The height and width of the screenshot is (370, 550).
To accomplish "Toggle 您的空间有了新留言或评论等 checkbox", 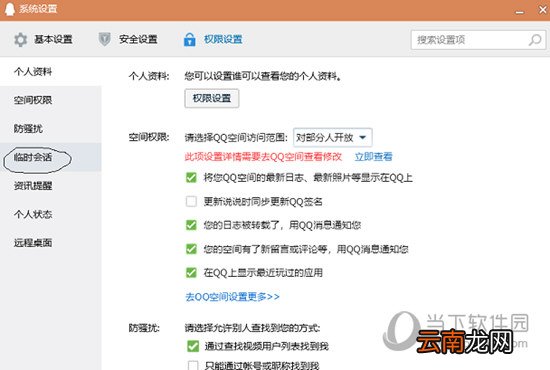I will (191, 249).
